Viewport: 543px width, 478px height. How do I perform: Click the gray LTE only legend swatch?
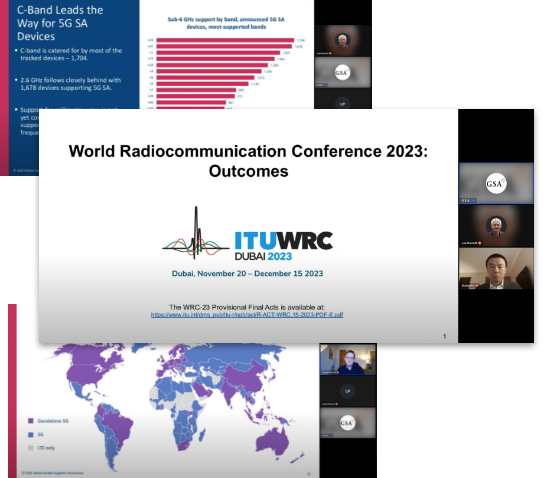tap(30, 448)
